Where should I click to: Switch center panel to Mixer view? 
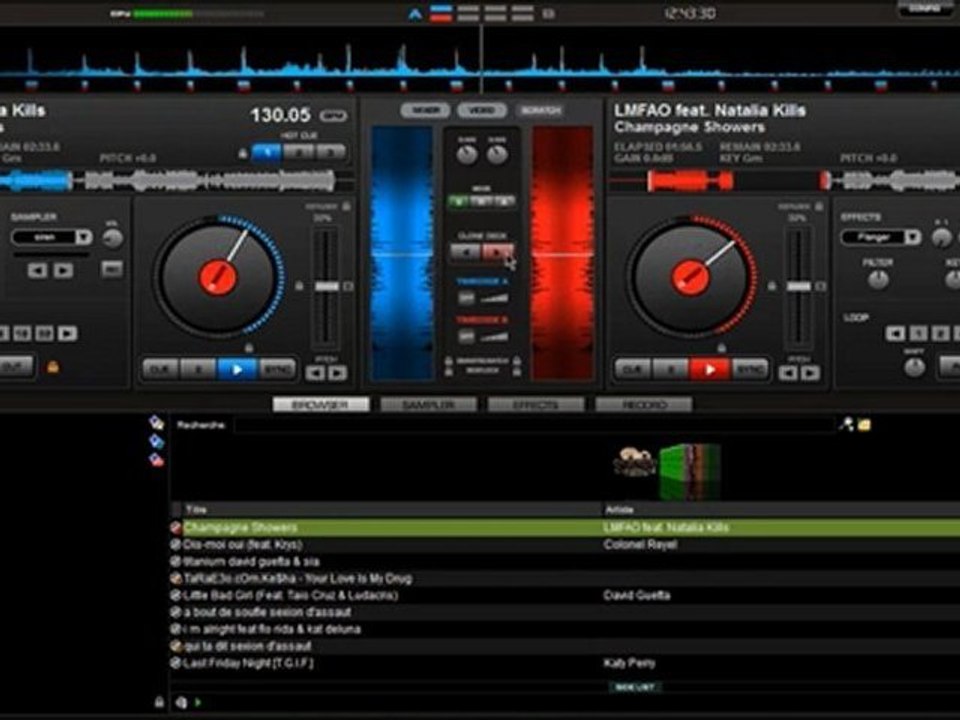[426, 110]
